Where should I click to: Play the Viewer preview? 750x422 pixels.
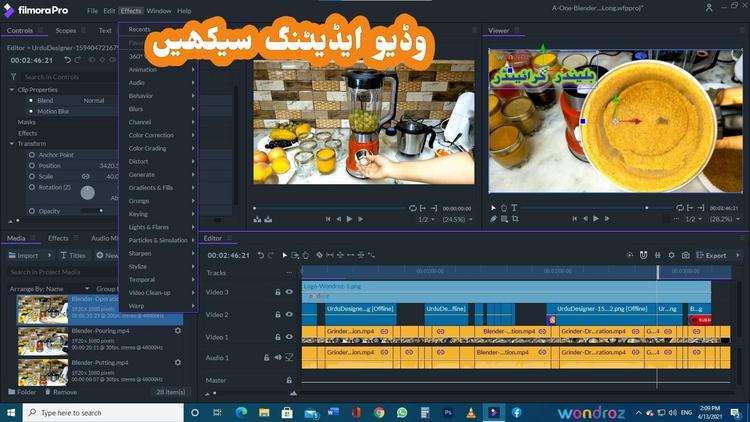pos(596,219)
